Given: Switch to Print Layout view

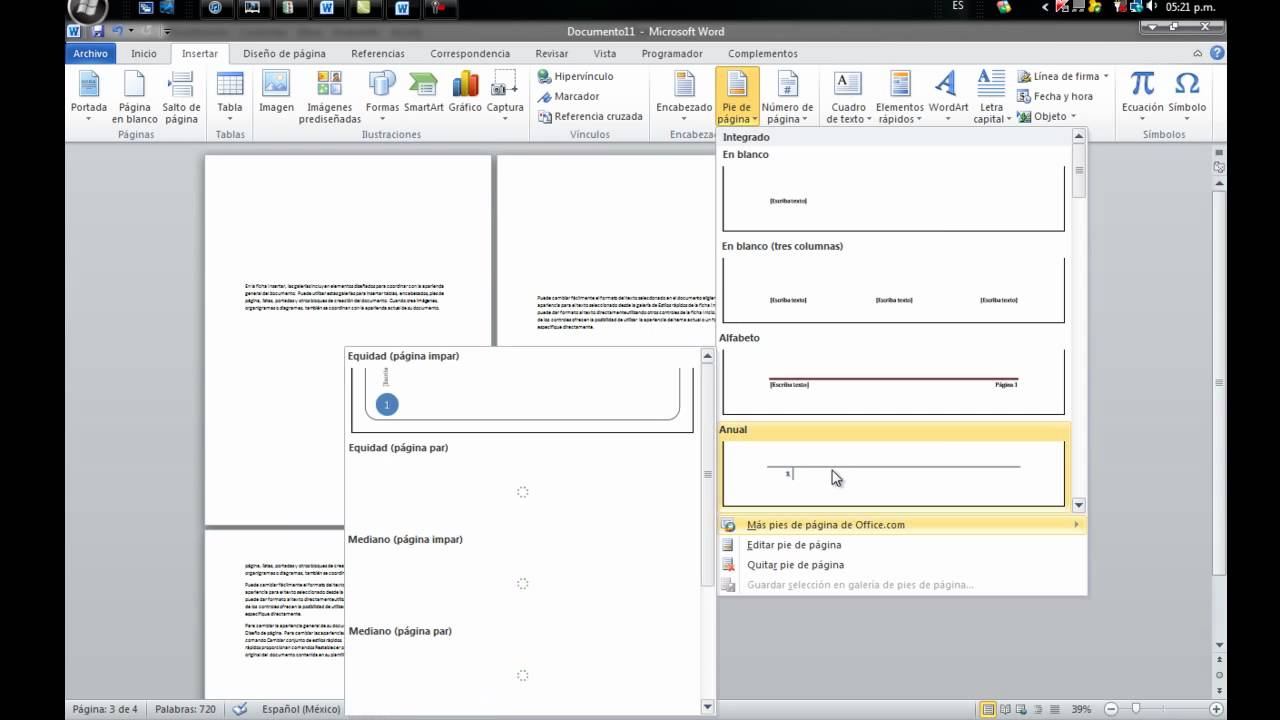Looking at the screenshot, I should point(988,709).
